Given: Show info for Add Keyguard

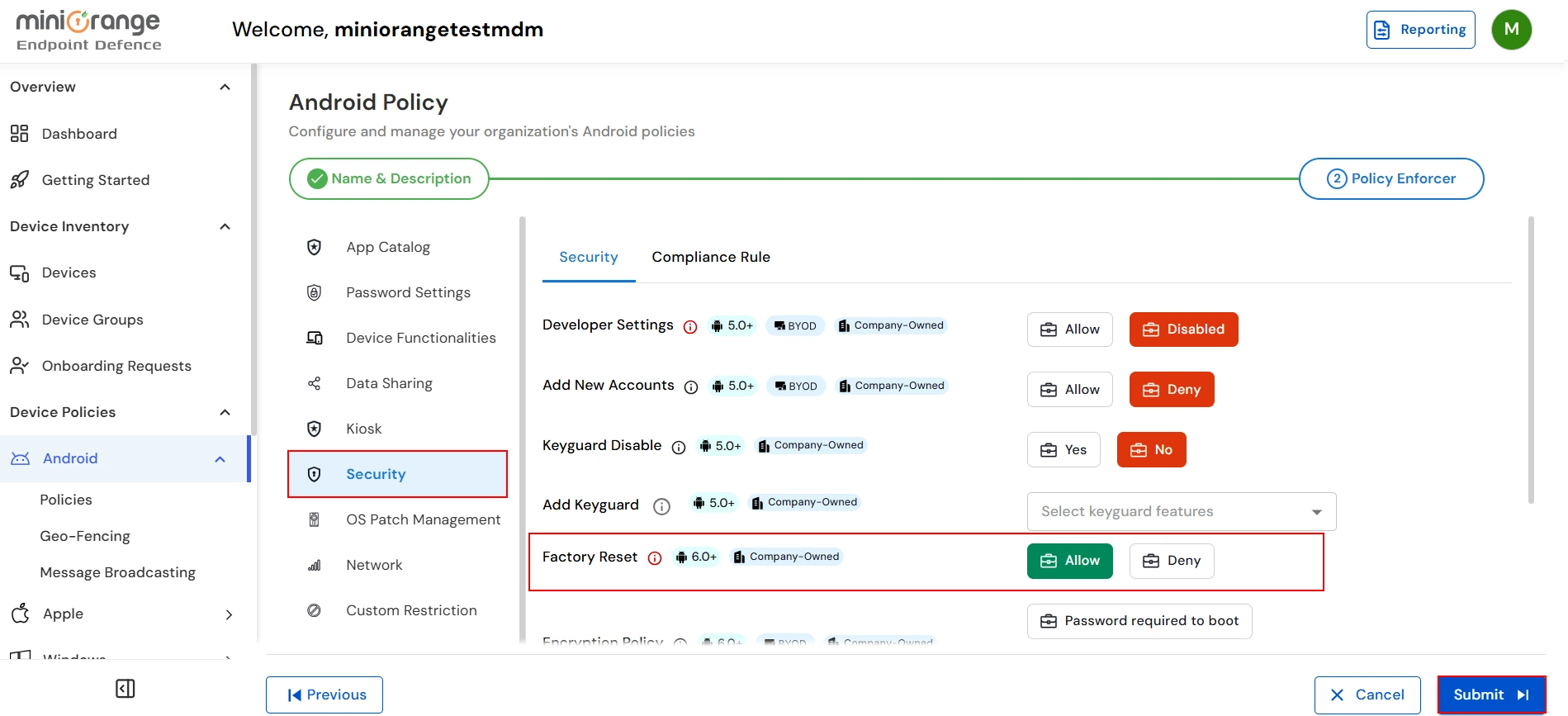Looking at the screenshot, I should coord(661,506).
